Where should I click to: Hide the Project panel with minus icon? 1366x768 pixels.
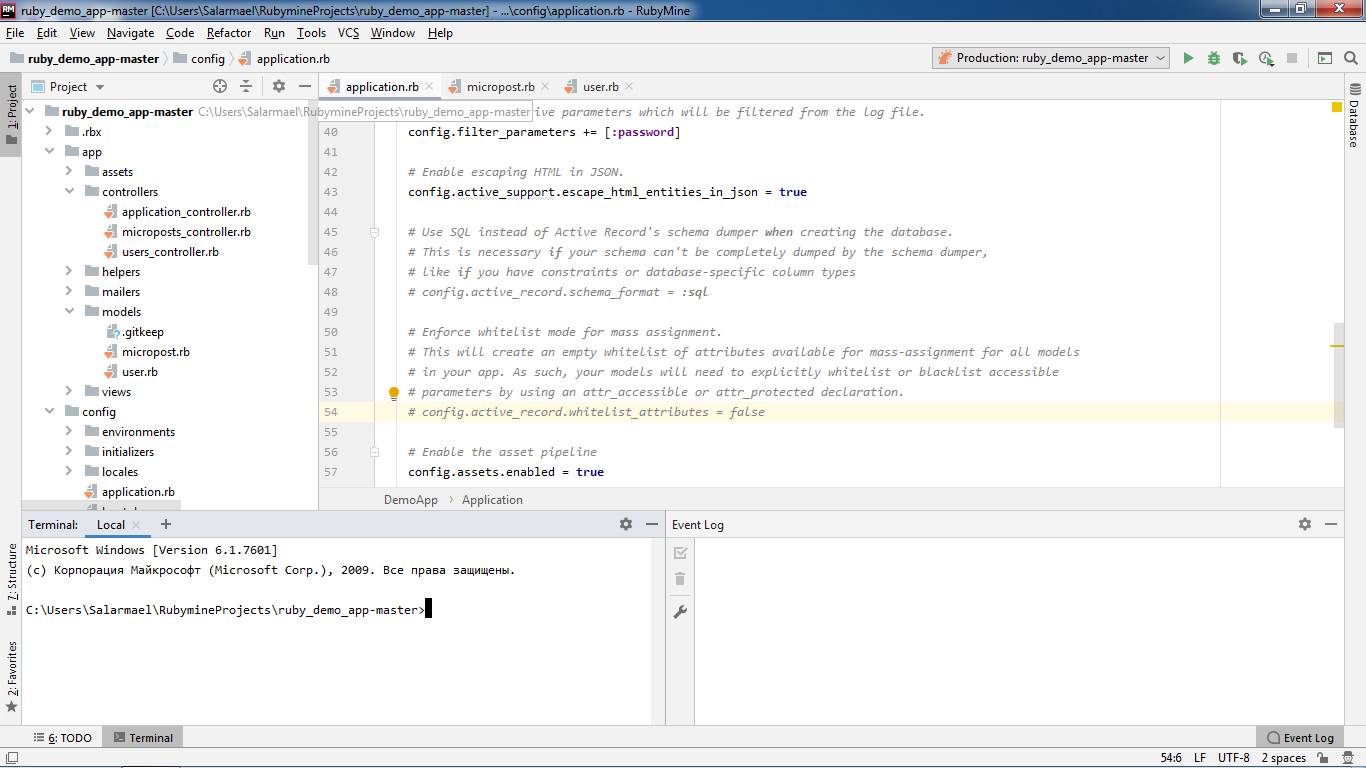305,86
